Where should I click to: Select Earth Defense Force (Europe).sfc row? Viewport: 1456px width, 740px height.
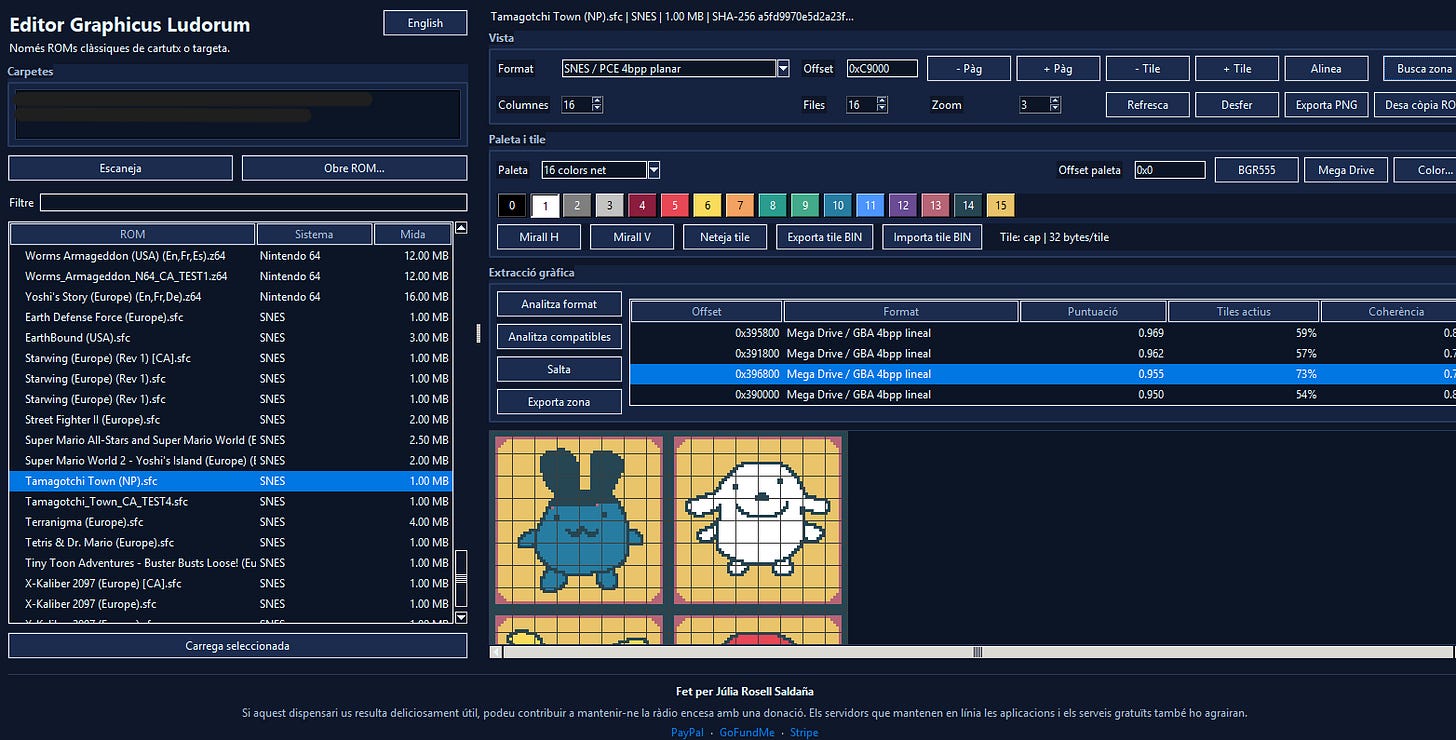pos(231,317)
